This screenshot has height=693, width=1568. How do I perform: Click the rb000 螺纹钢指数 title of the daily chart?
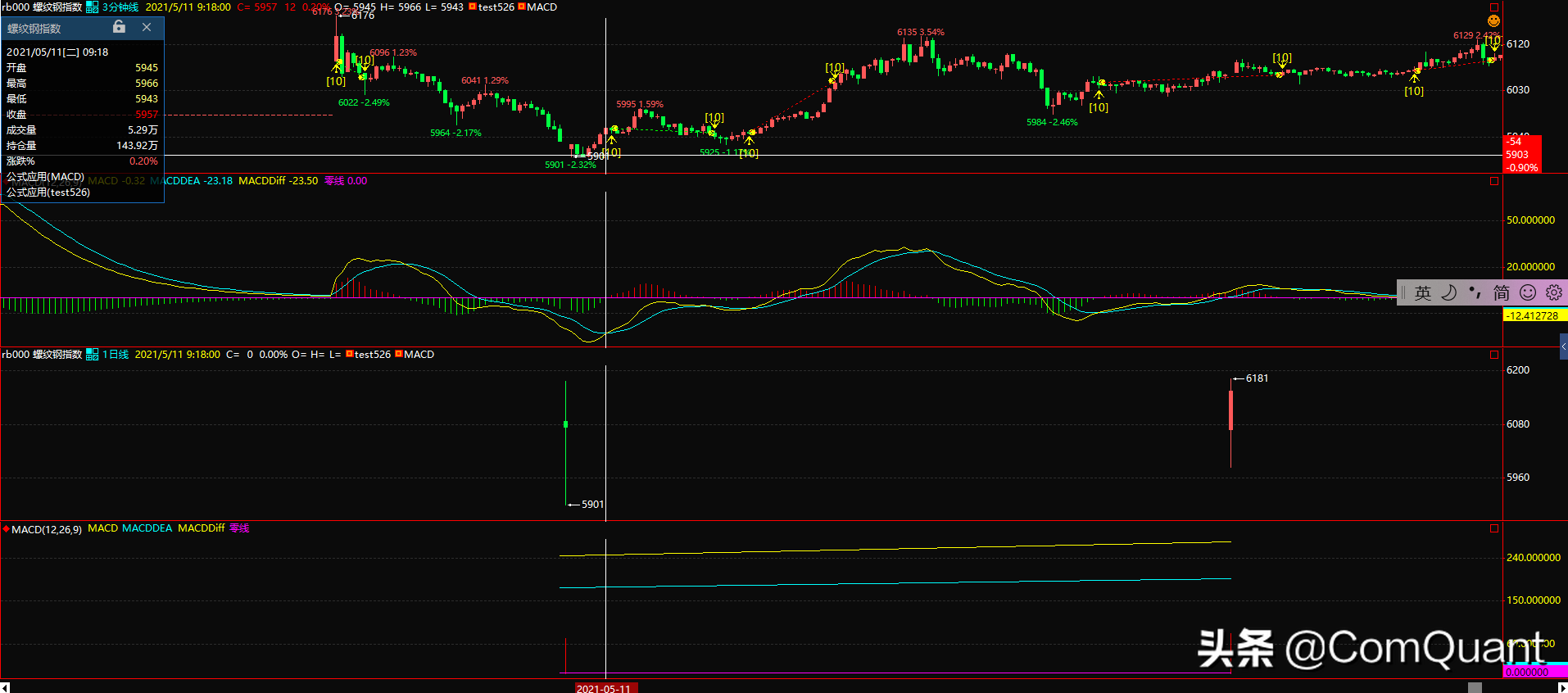42,355
